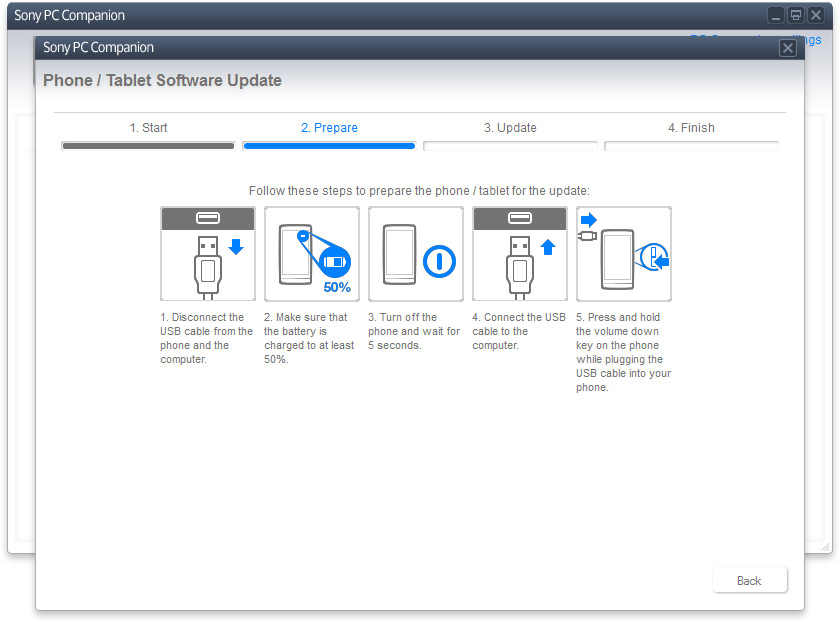840x622 pixels.
Task: Click the gray Start progress bar
Action: pos(148,146)
